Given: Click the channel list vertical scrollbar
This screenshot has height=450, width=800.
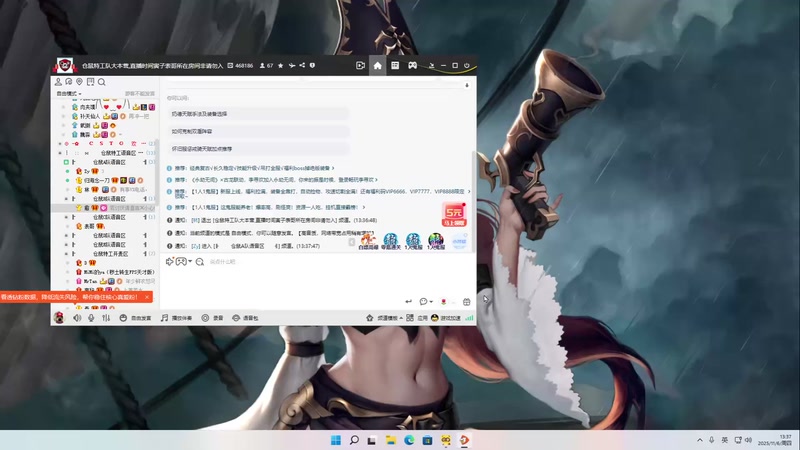Looking at the screenshot, I should (x=157, y=171).
